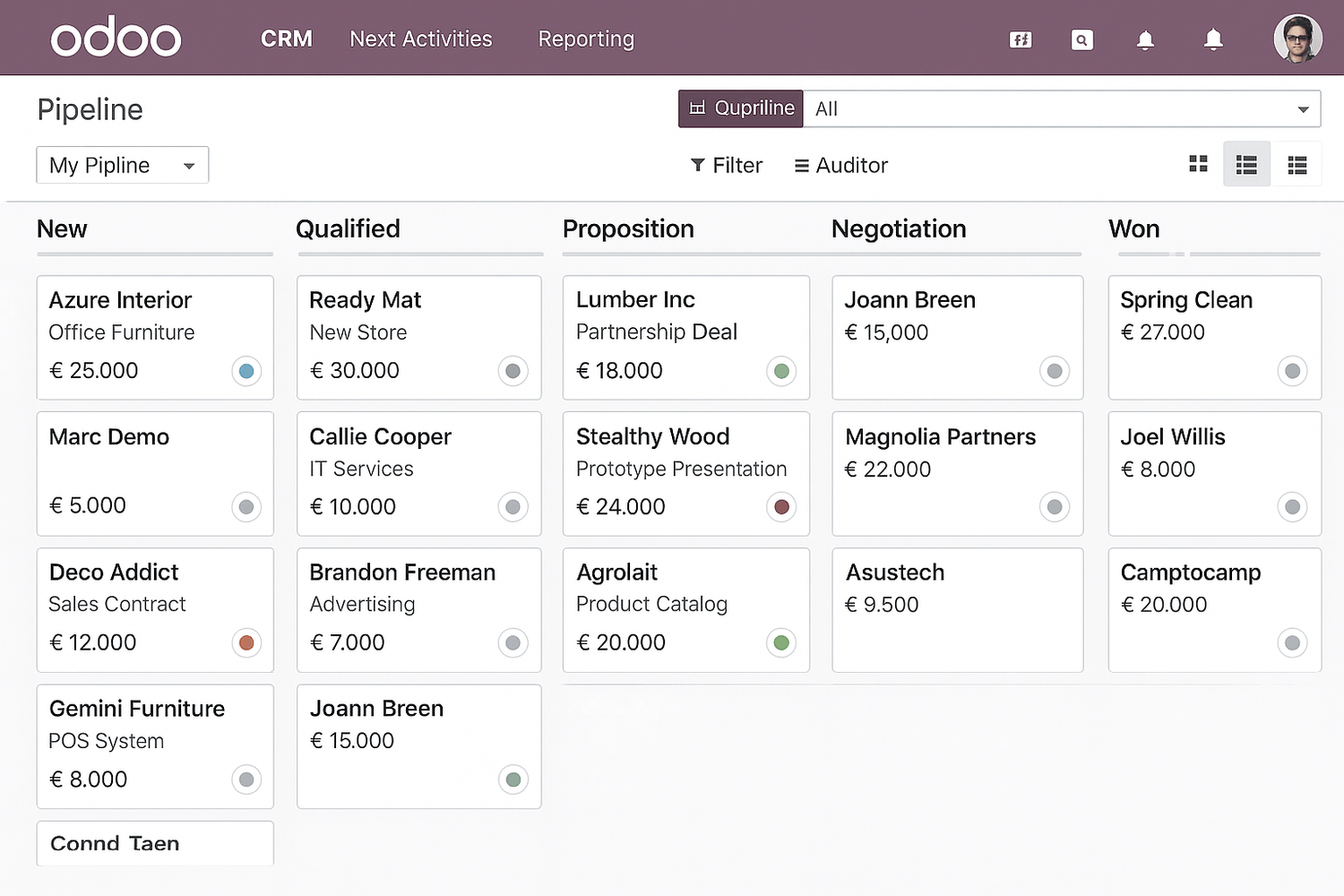
Task: Click the € 22.000 amount
Action: [888, 470]
